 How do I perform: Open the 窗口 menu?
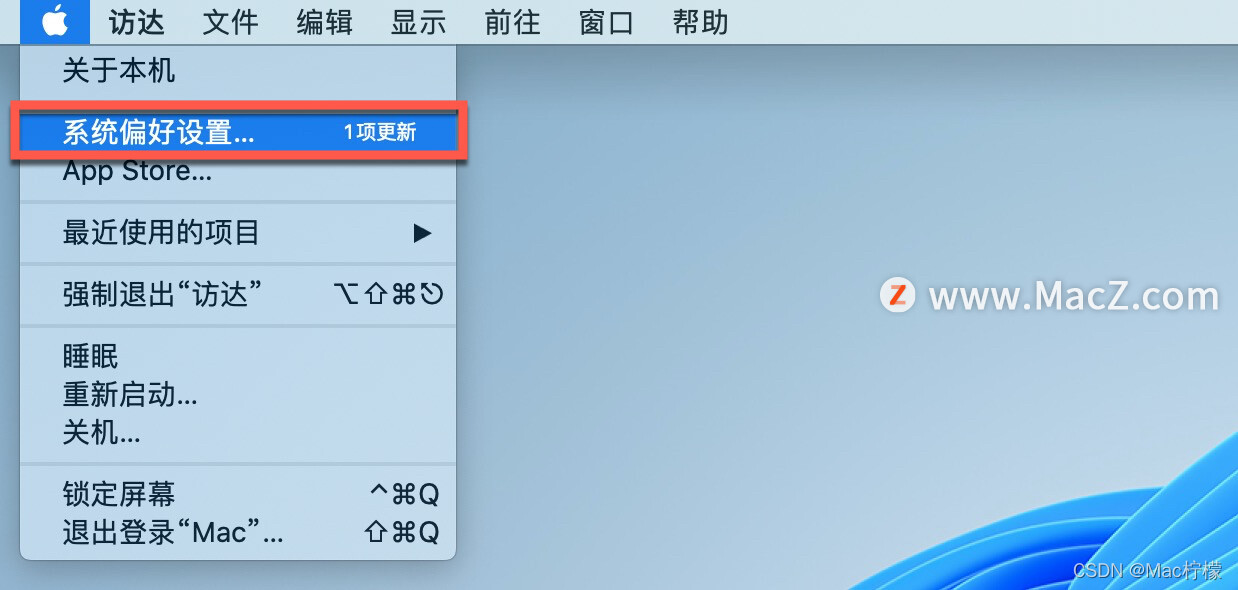[x=607, y=22]
